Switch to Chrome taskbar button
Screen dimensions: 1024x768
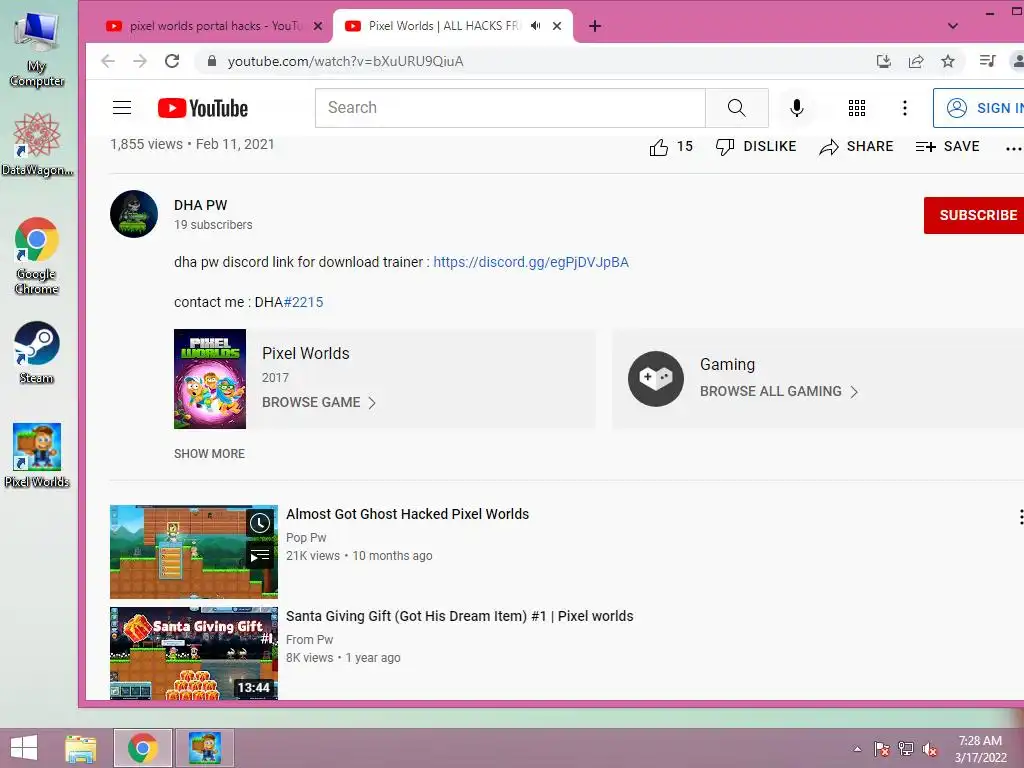143,748
